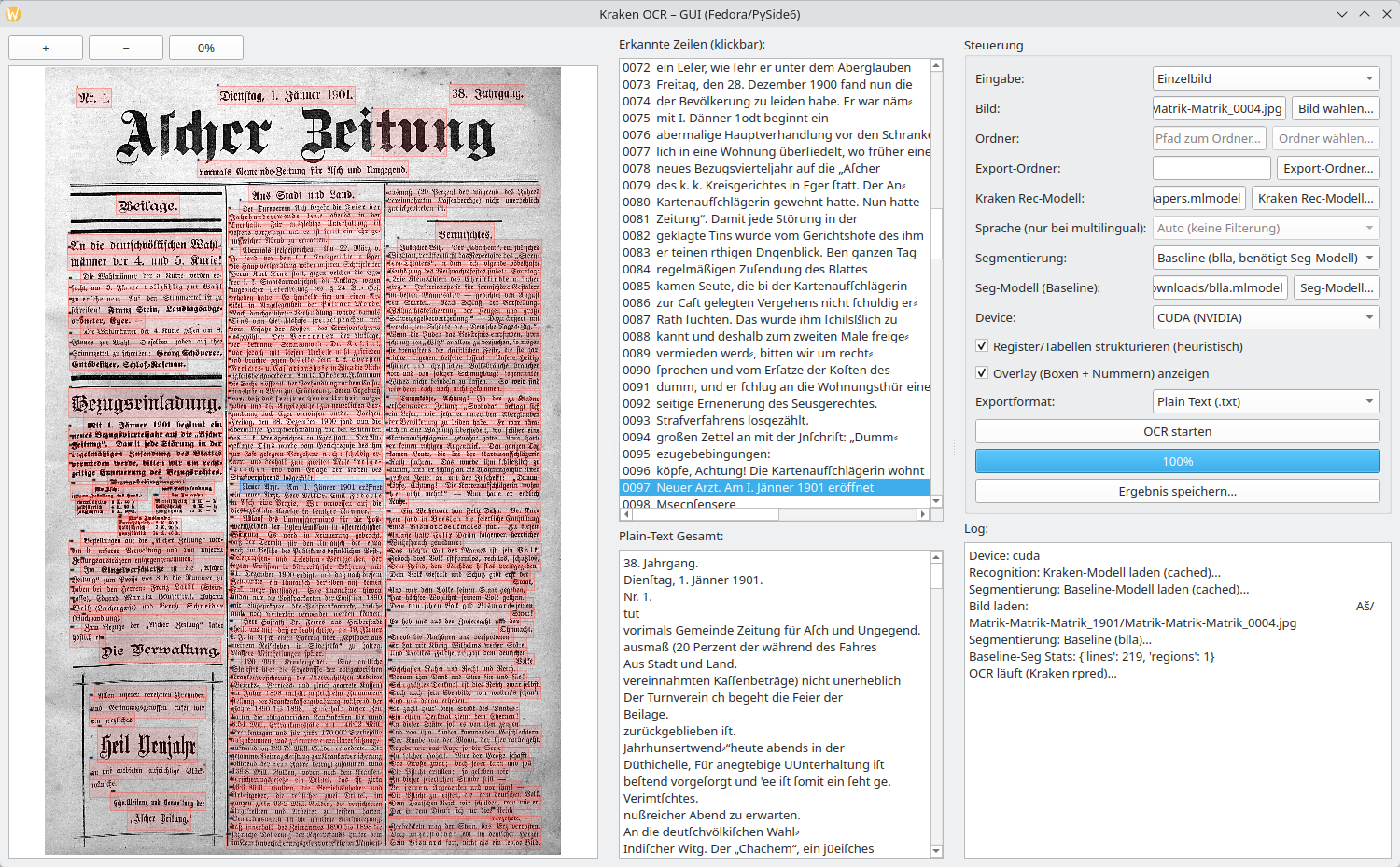Select line 0082 'geklagte Tins wurde vom Gerichtshofe'
Viewport: 1400px width, 867px height.
(775, 235)
